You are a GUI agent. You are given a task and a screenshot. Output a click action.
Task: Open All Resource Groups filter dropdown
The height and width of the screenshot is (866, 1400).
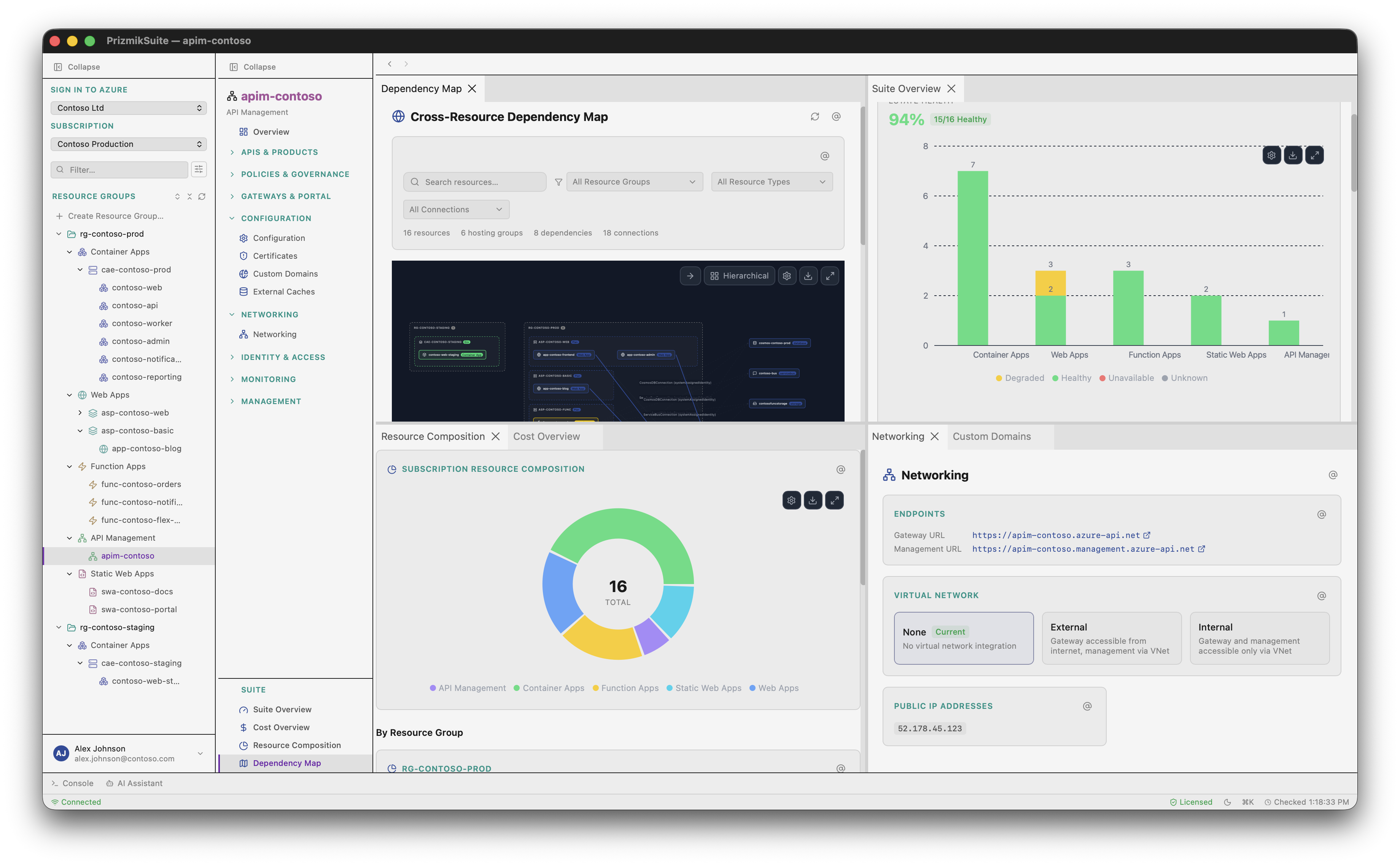[x=635, y=182]
